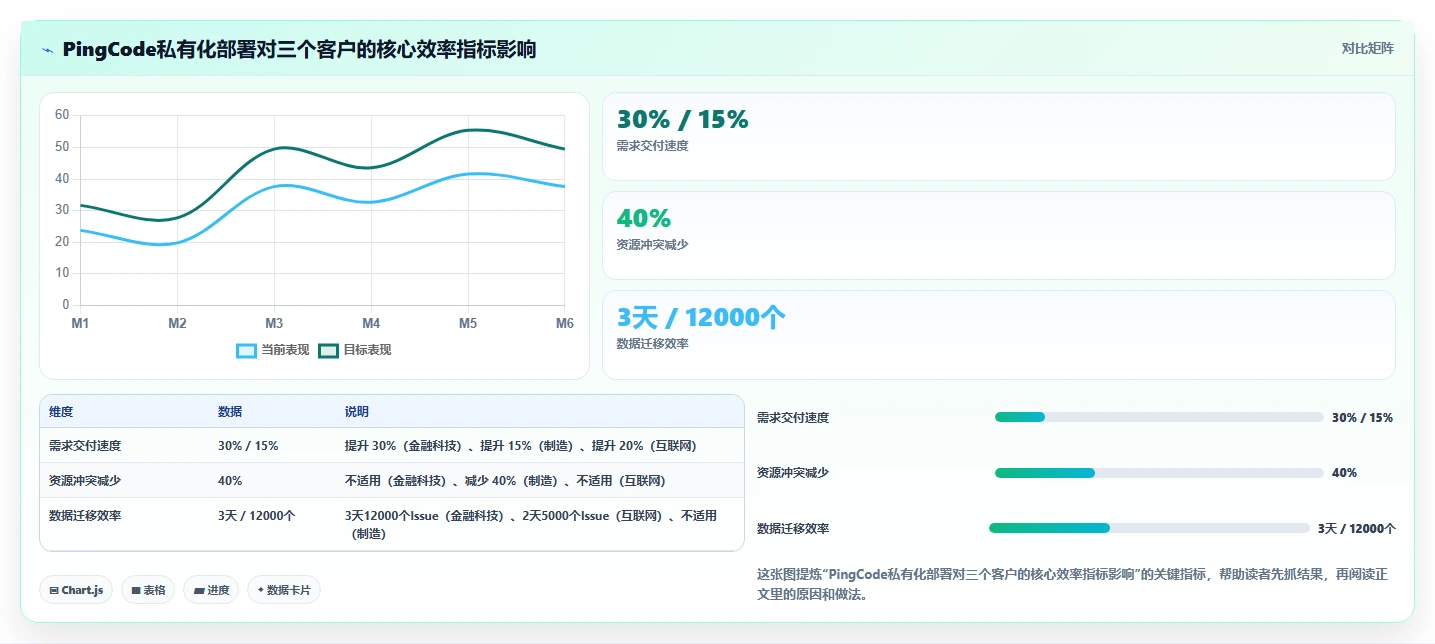Toggle the 当前表现 legend swatch
Viewport: 1435px width, 644px height.
tap(246, 350)
